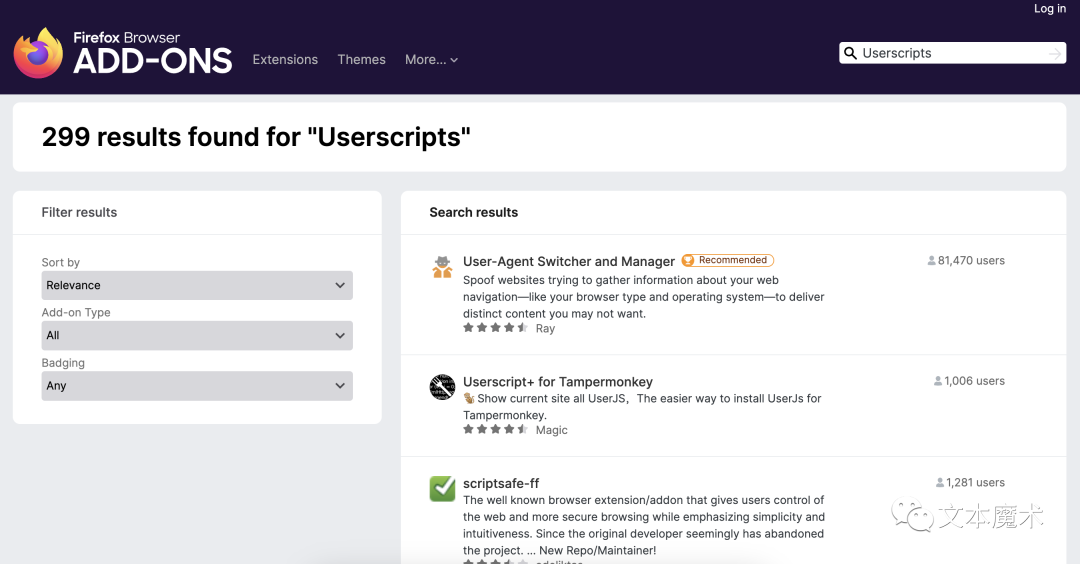Click Log in link

point(1050,8)
